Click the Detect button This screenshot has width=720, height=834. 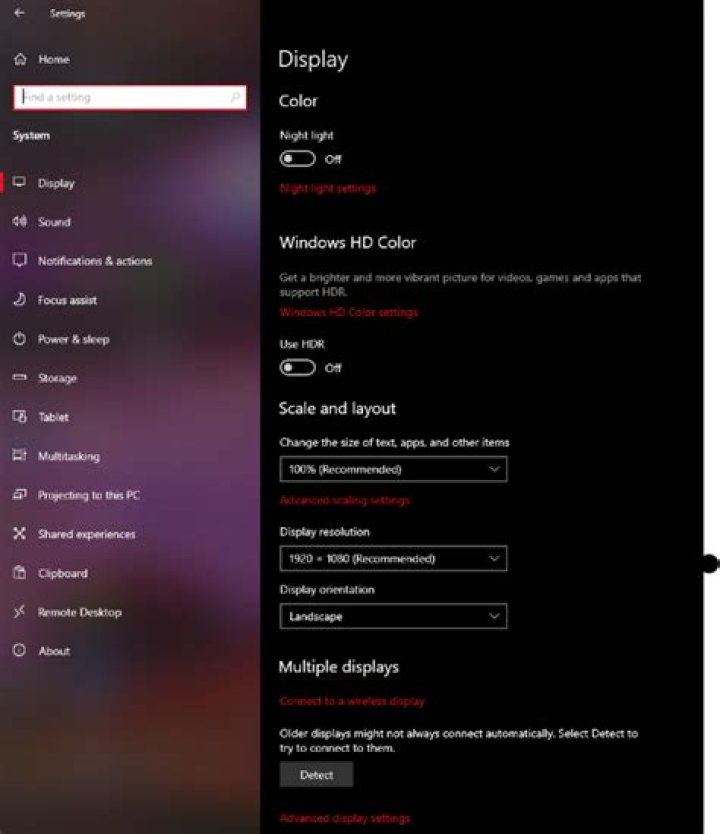coord(316,774)
